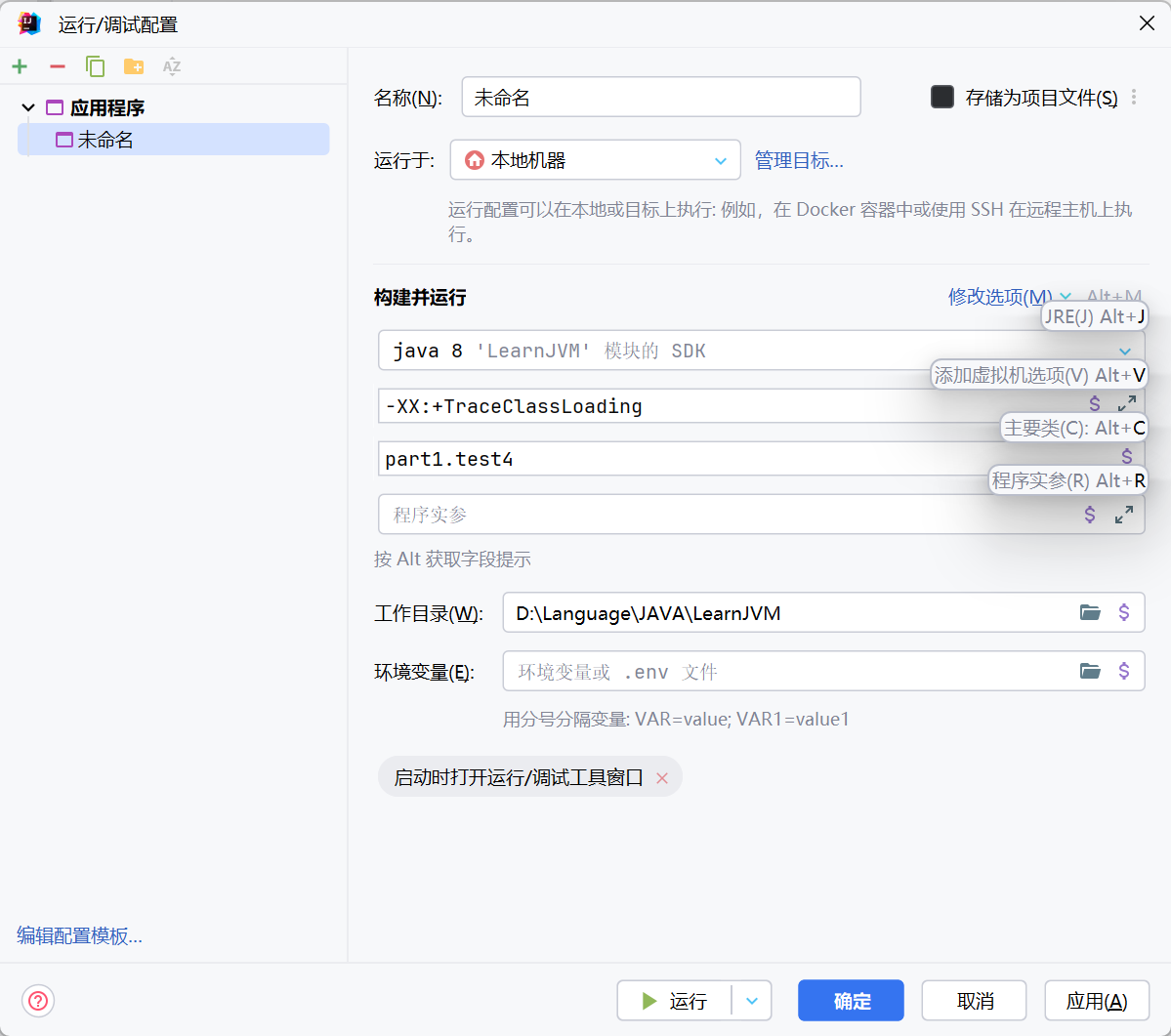Image resolution: width=1171 pixels, height=1036 pixels.
Task: Remove the selected configuration
Action: pos(57,66)
